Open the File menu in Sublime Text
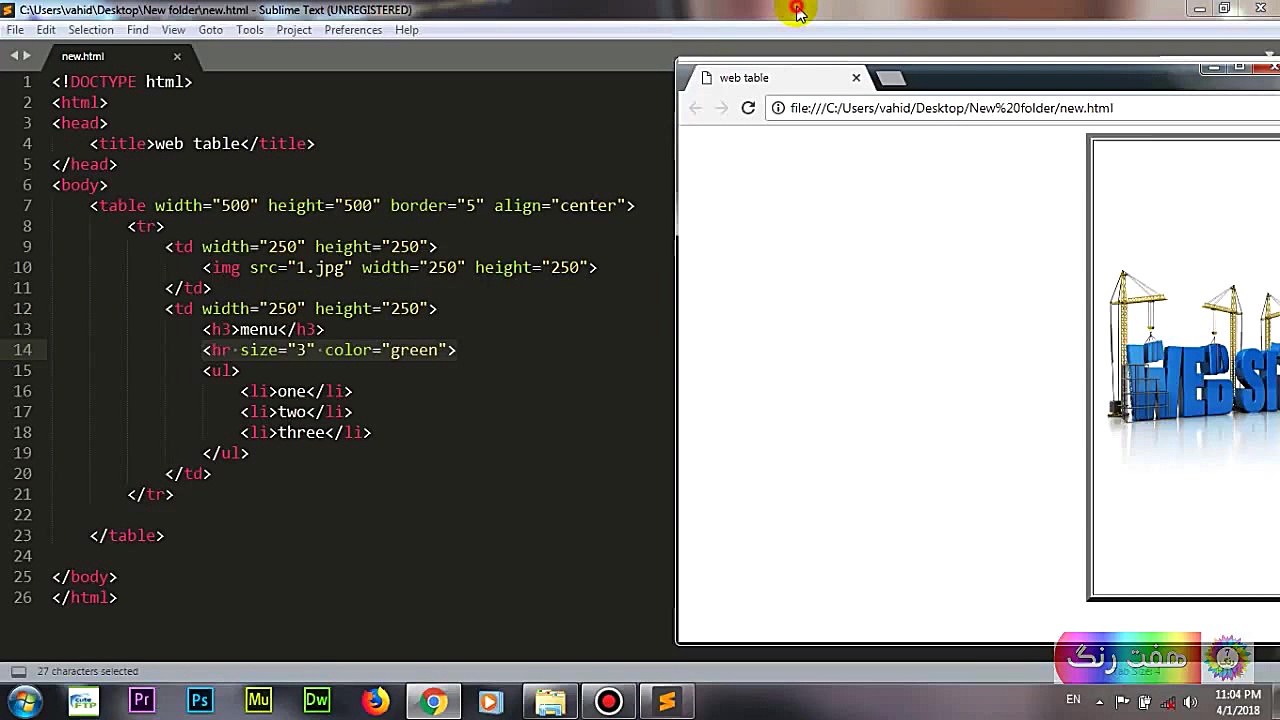The image size is (1280, 720). 15,30
